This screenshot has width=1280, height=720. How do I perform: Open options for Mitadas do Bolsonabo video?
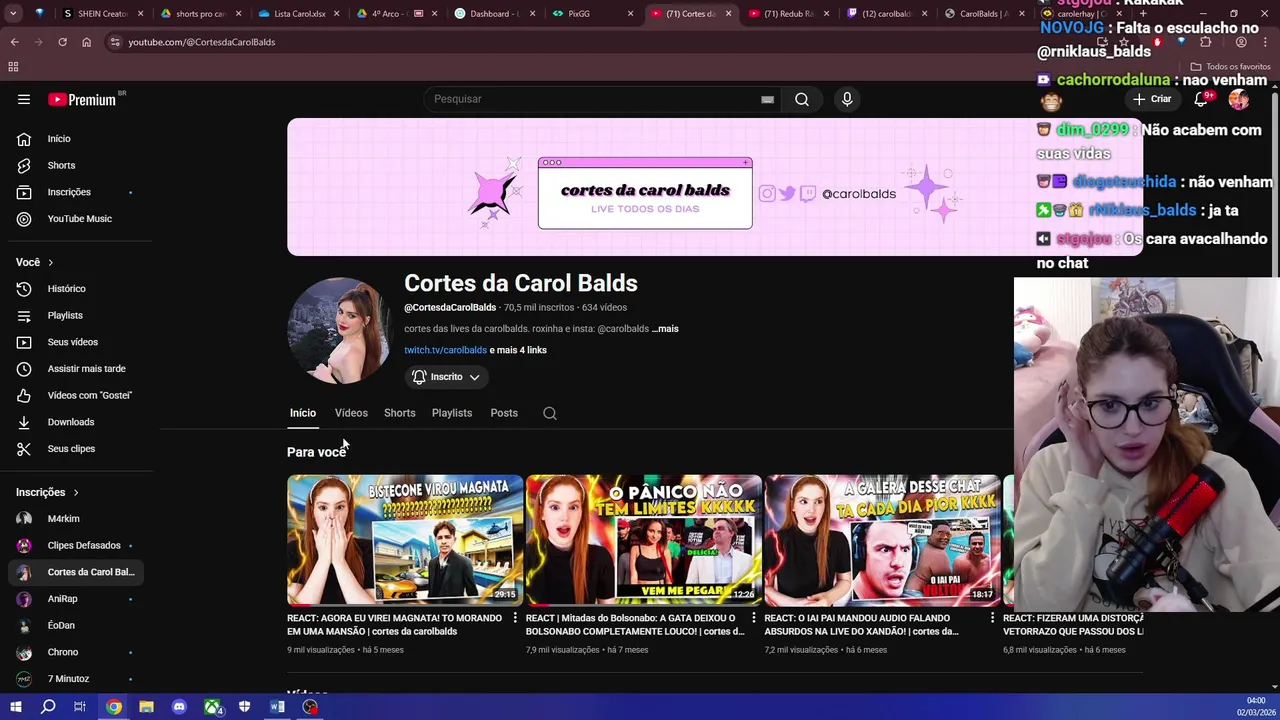pyautogui.click(x=754, y=619)
